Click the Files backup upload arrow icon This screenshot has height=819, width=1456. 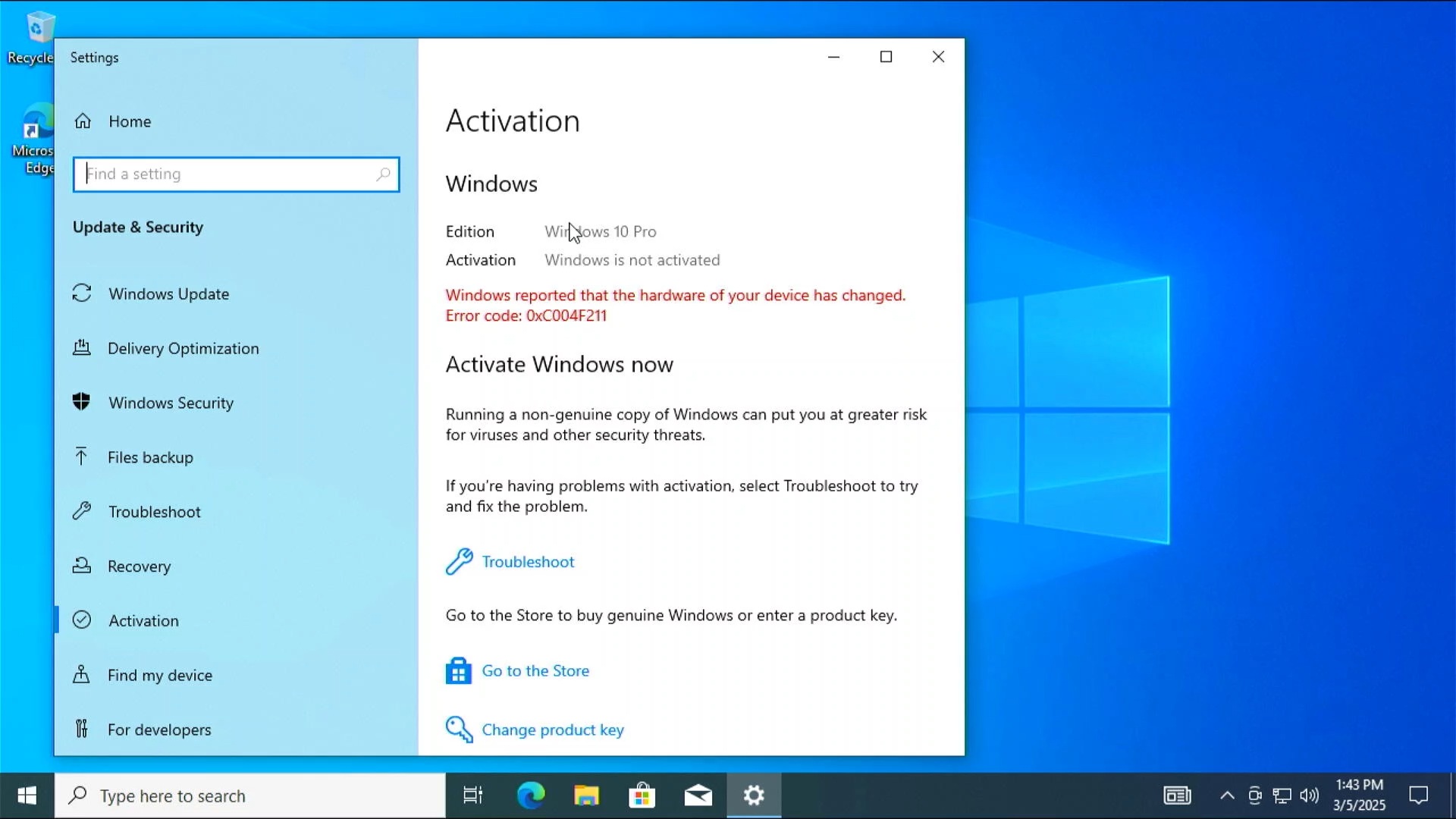tap(81, 456)
